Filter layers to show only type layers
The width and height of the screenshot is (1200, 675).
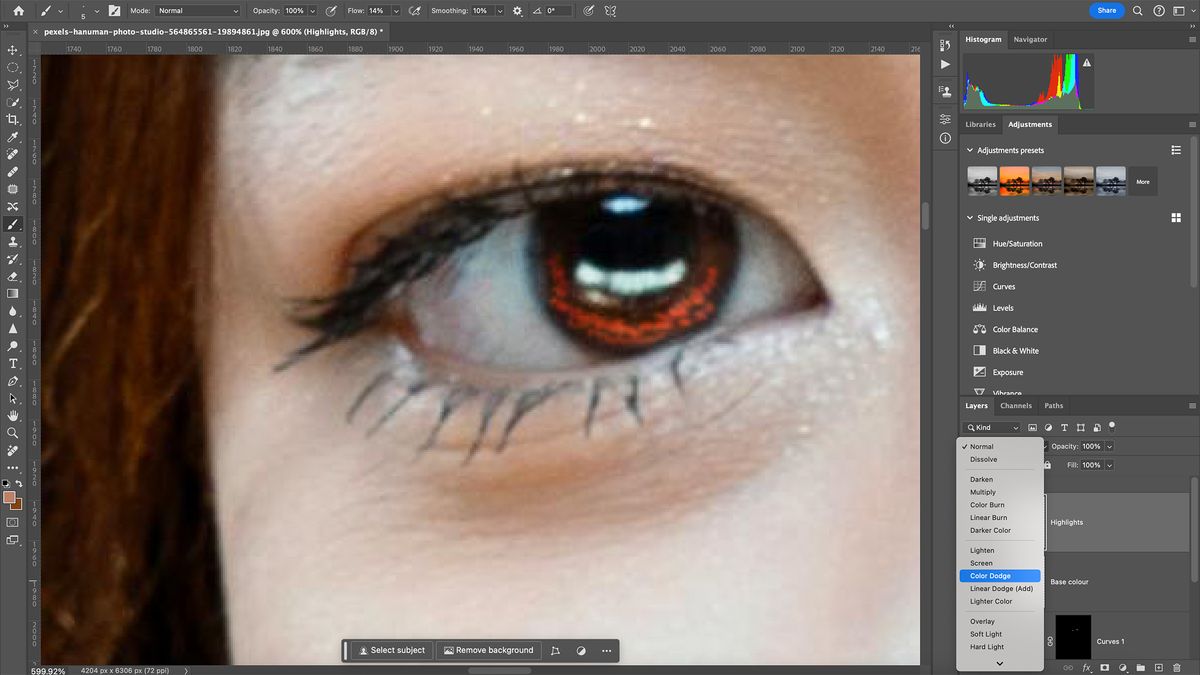pos(1064,427)
